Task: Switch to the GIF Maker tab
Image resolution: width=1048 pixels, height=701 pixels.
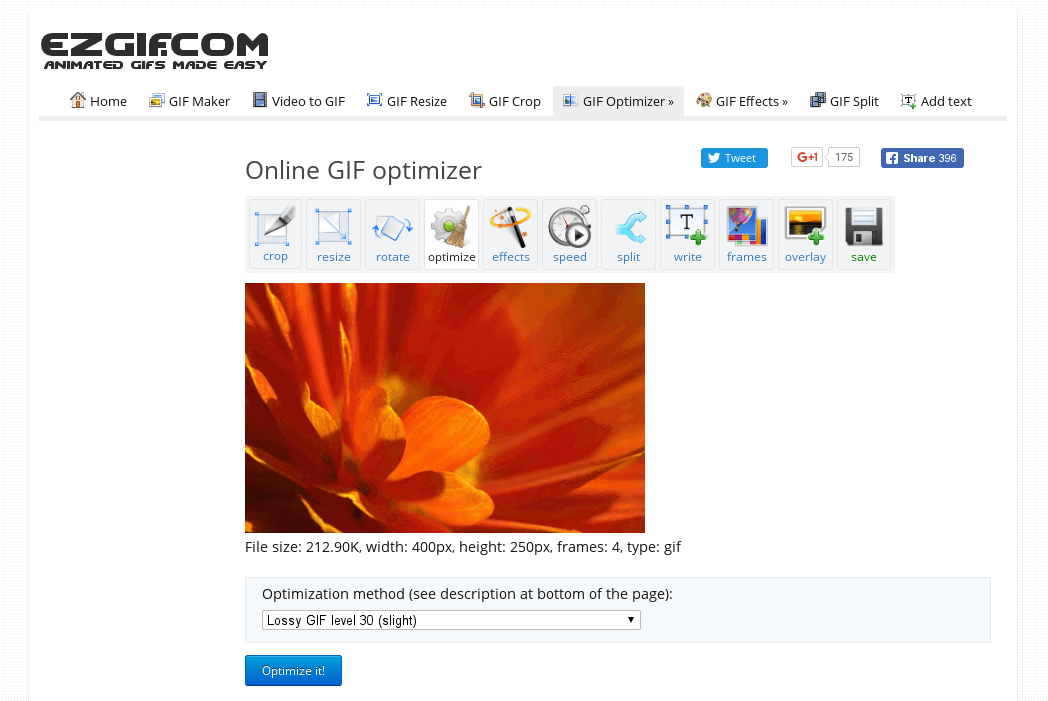Action: pos(189,101)
